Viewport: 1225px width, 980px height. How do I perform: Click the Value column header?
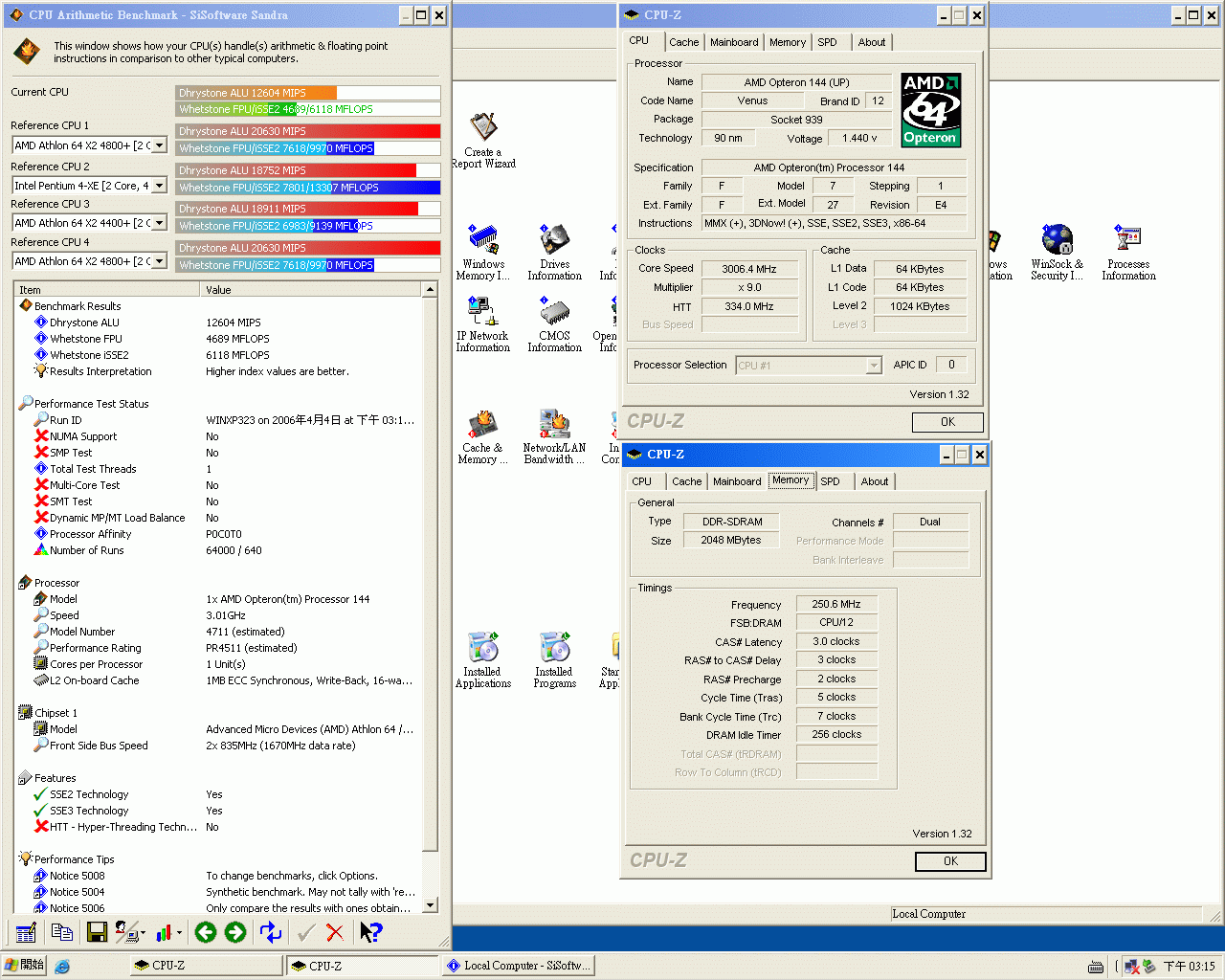[312, 289]
